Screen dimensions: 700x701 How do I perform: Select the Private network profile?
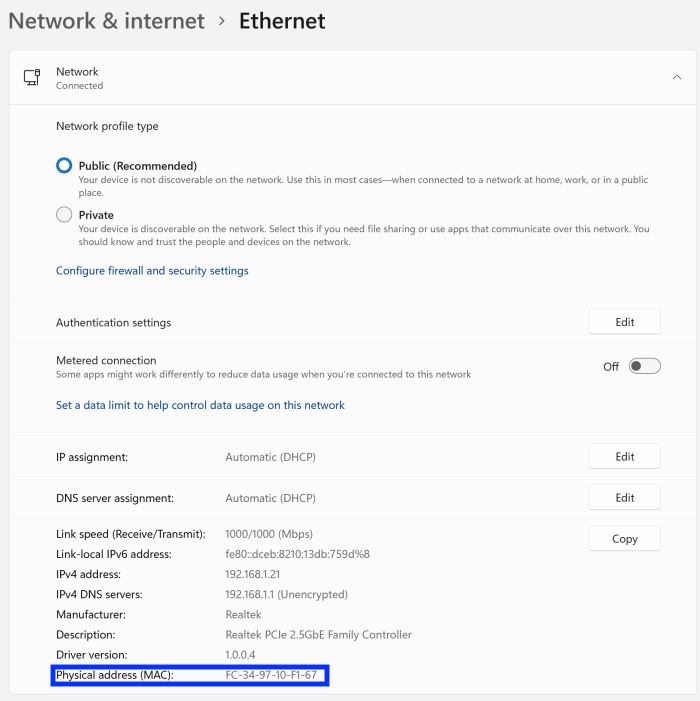[x=65, y=215]
